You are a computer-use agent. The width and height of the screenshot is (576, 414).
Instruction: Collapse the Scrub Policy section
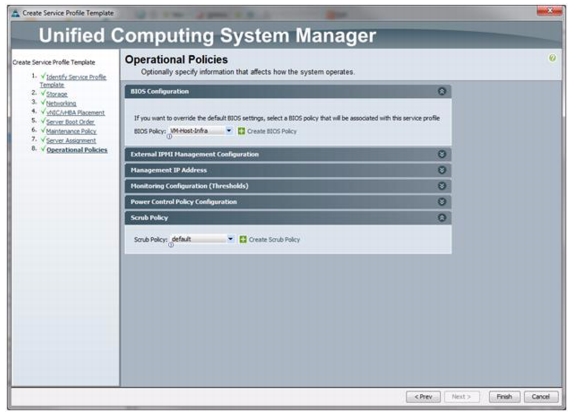pyautogui.click(x=442, y=218)
